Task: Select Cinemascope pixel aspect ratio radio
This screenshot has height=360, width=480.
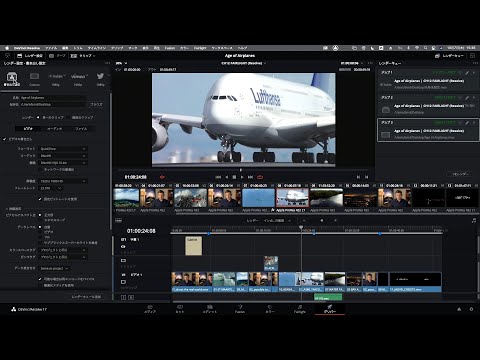Action: [x=40, y=220]
